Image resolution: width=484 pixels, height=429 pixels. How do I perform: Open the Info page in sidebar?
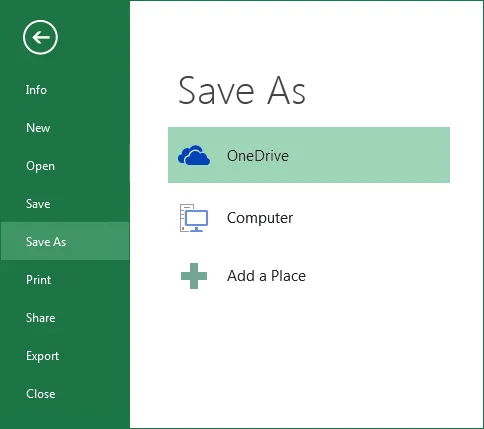click(36, 90)
